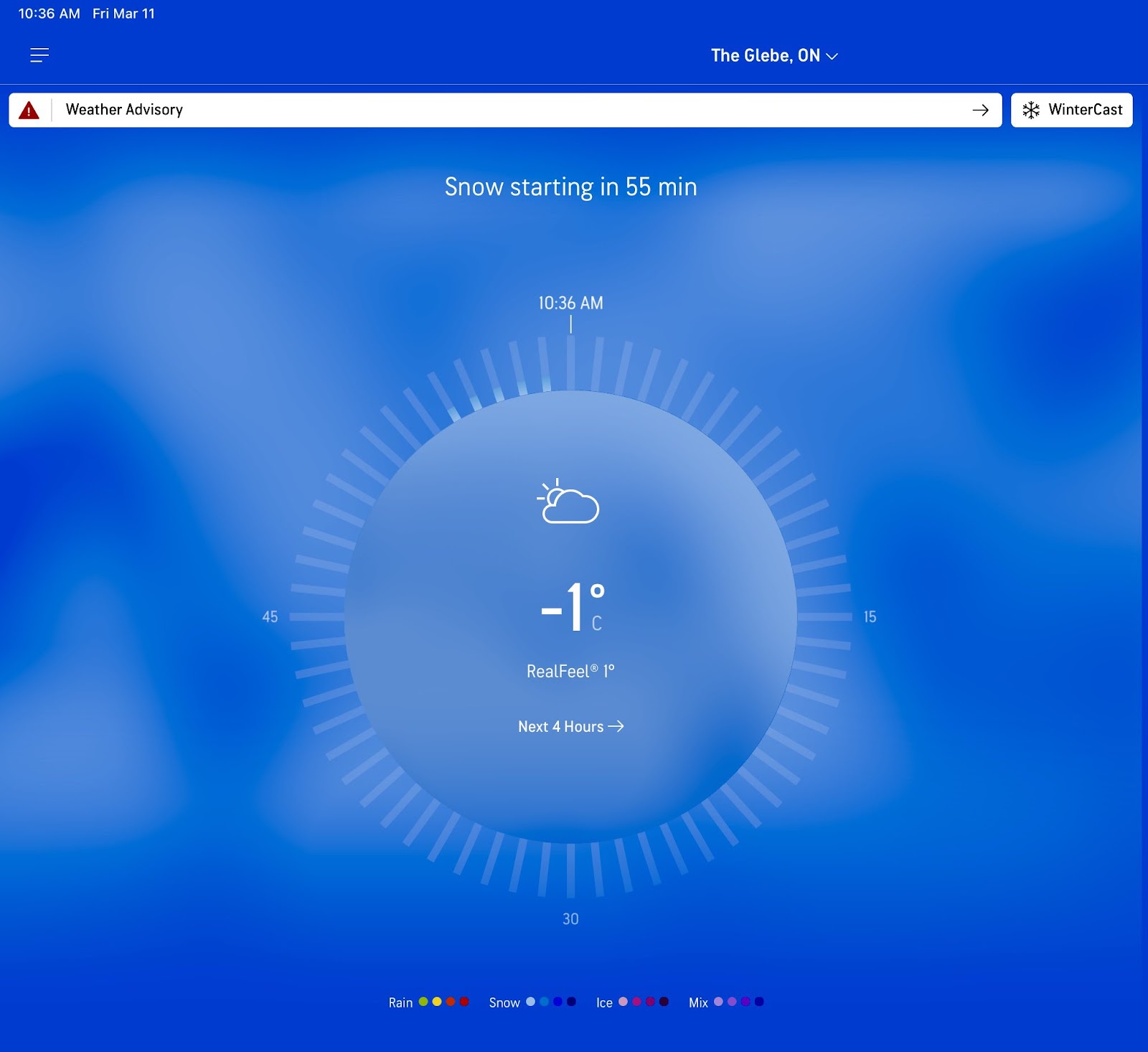
Task: Expand The Glebe, ON location dropdown
Action: click(774, 55)
